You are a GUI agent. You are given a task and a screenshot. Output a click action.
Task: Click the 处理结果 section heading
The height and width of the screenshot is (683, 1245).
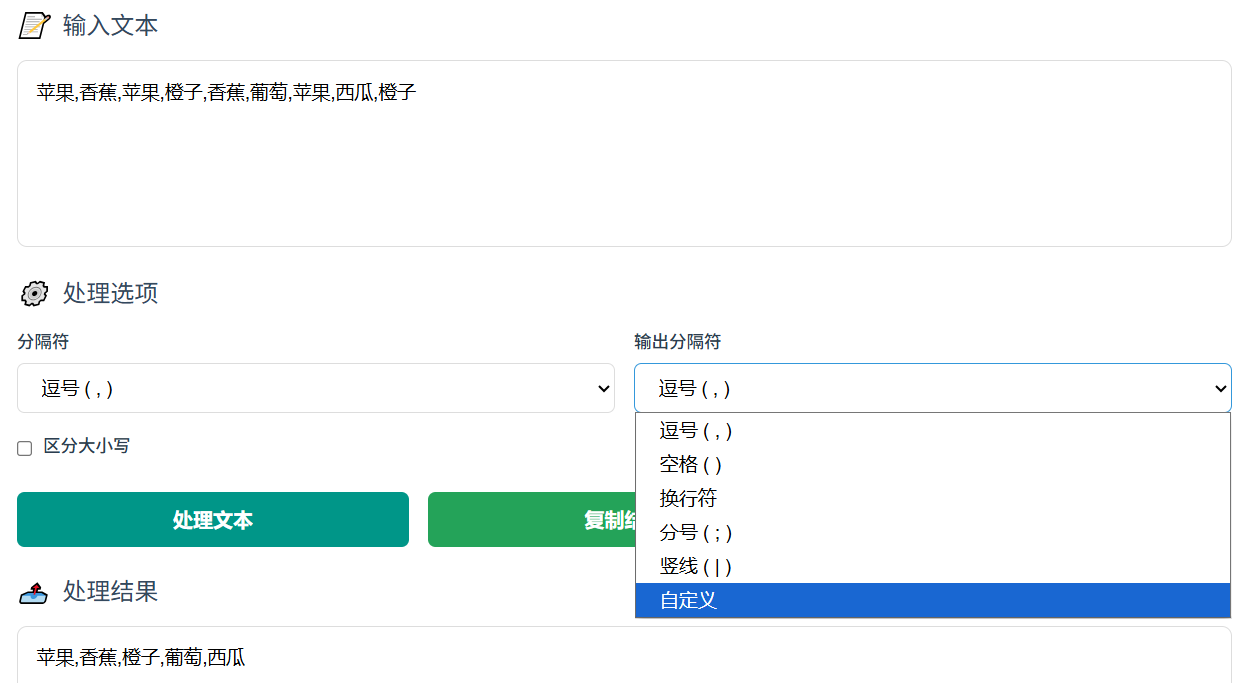click(x=110, y=591)
